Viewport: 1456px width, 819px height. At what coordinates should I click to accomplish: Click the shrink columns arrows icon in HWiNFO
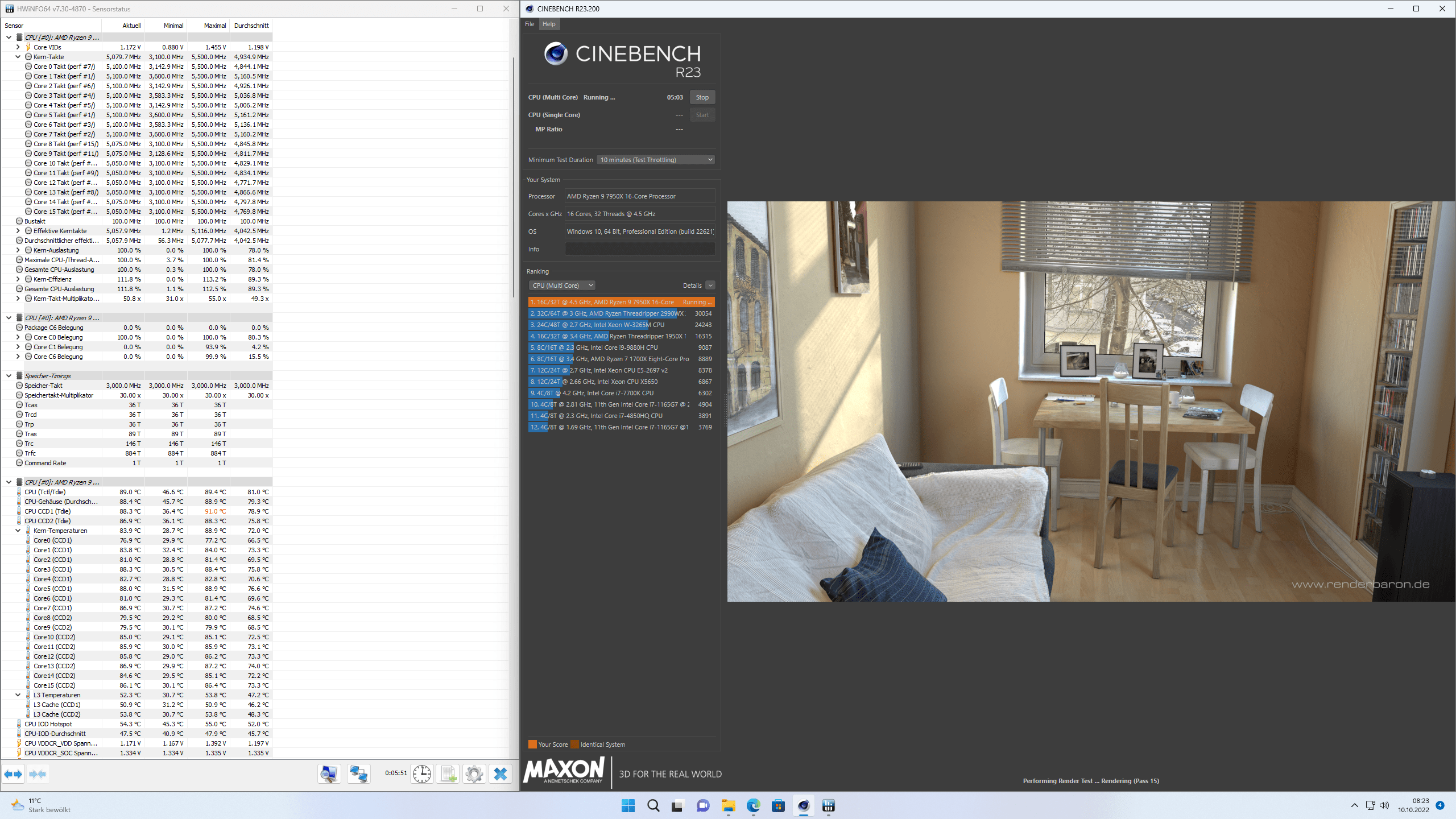[38, 774]
